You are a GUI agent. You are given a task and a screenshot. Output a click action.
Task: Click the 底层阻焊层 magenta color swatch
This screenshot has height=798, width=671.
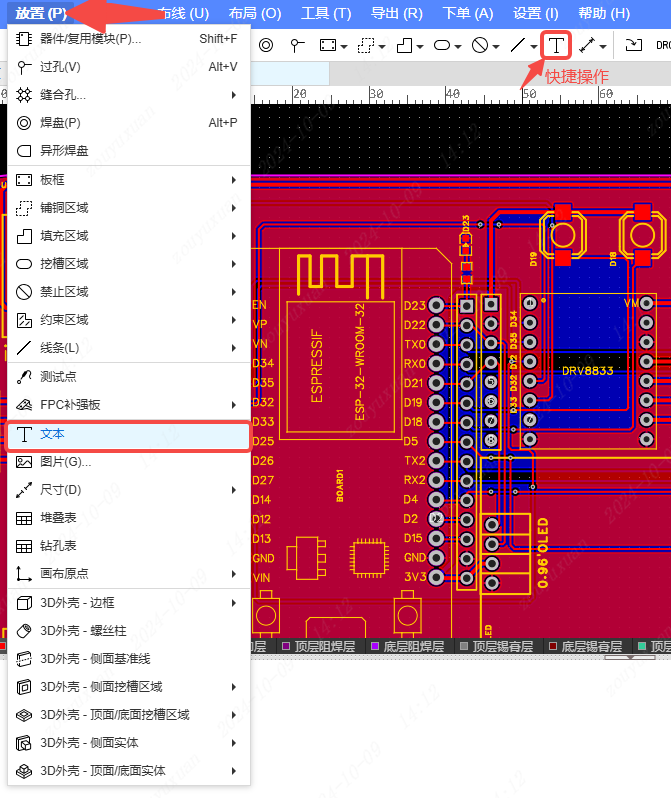(x=375, y=646)
